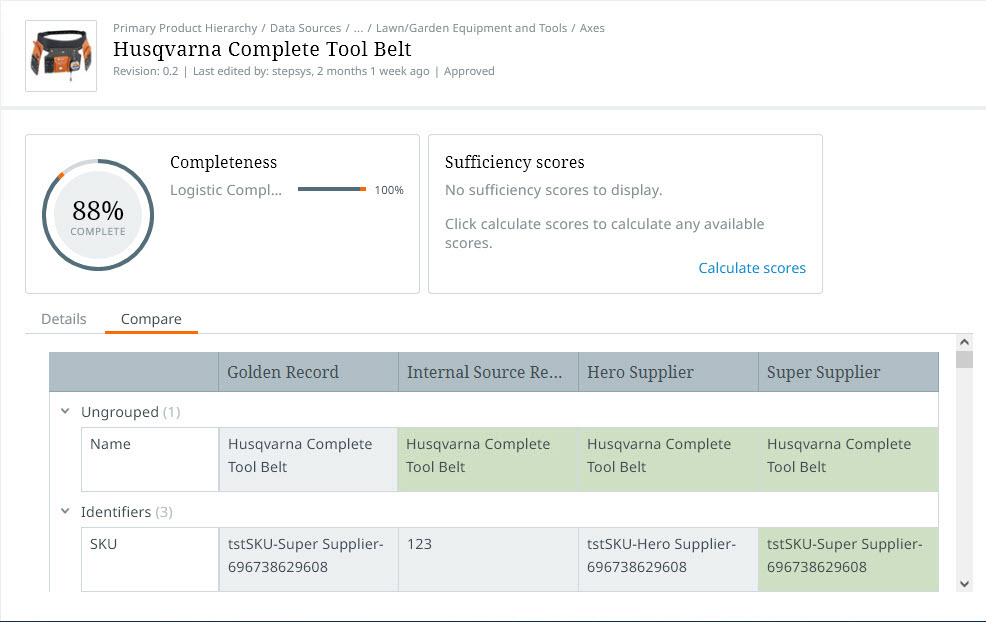Click the Calculate scores link
Viewport: 986px width, 622px height.
(751, 268)
